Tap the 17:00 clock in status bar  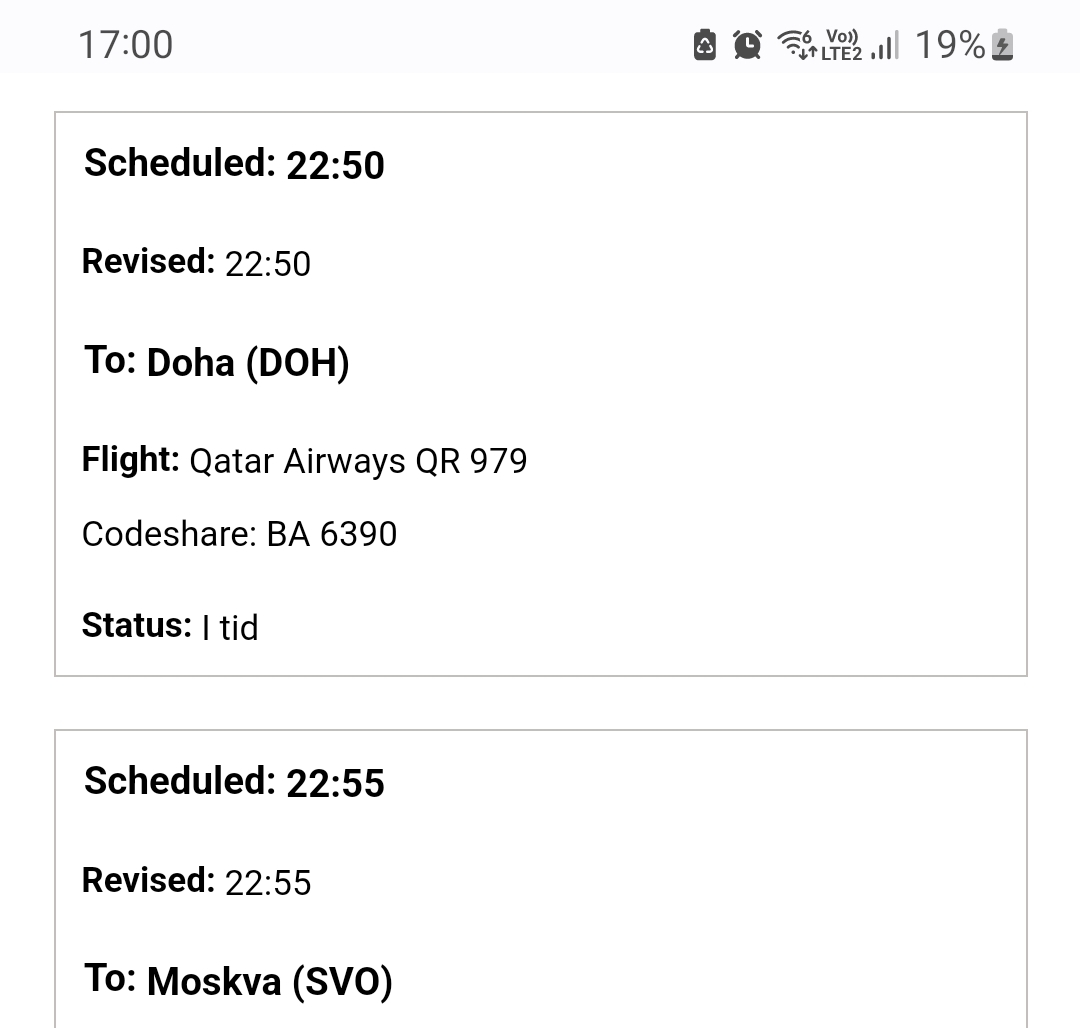125,45
